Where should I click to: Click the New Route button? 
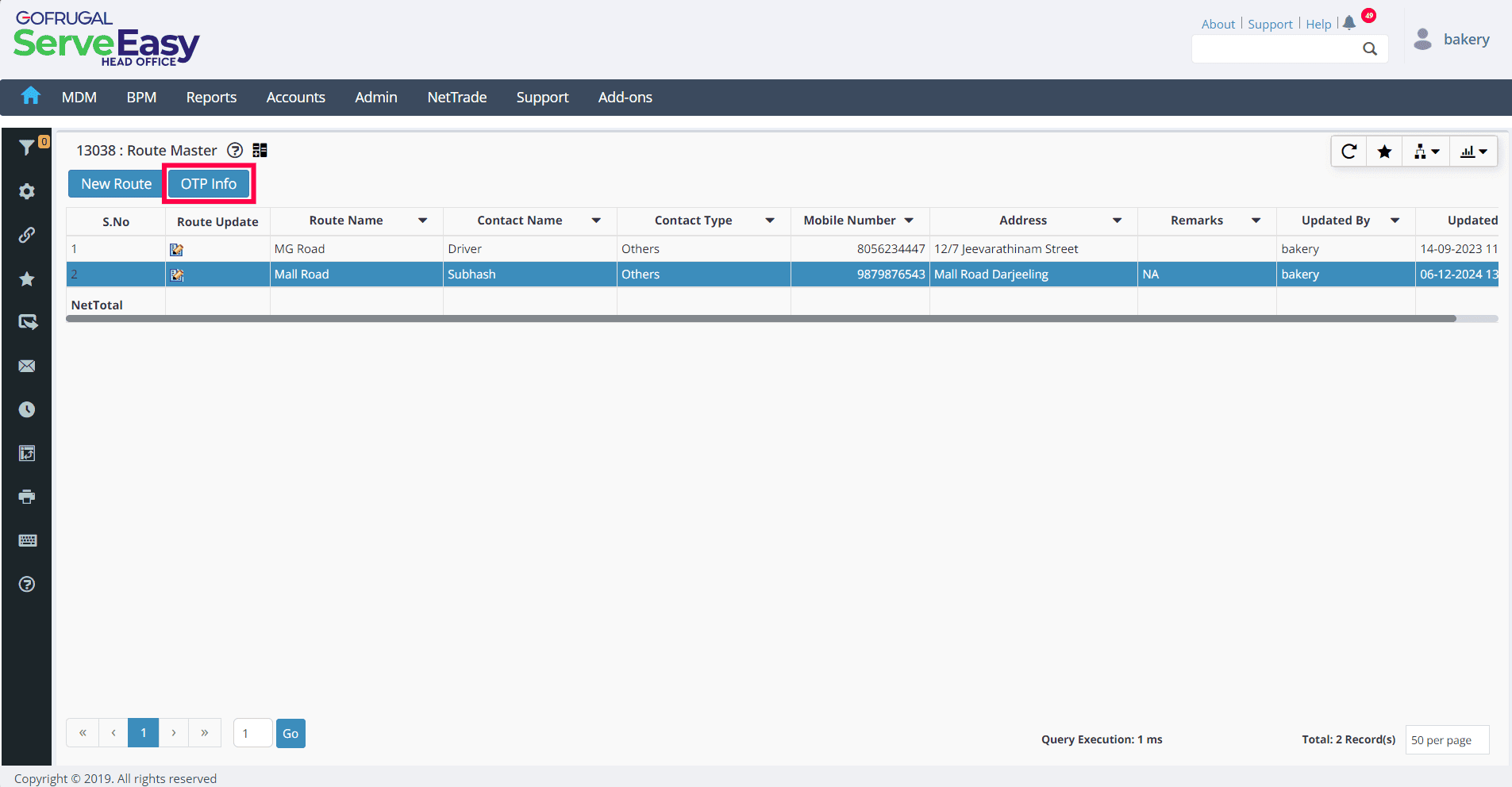click(x=116, y=184)
